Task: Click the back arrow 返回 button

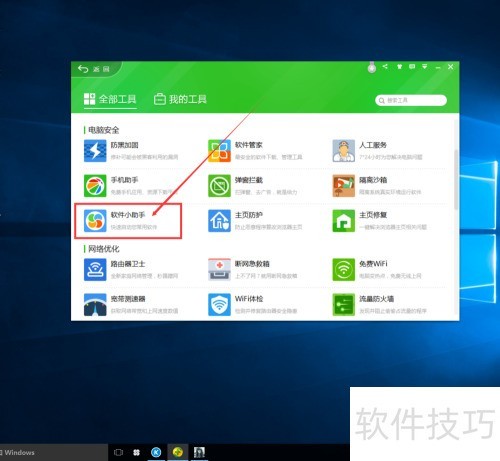Action: [x=94, y=69]
